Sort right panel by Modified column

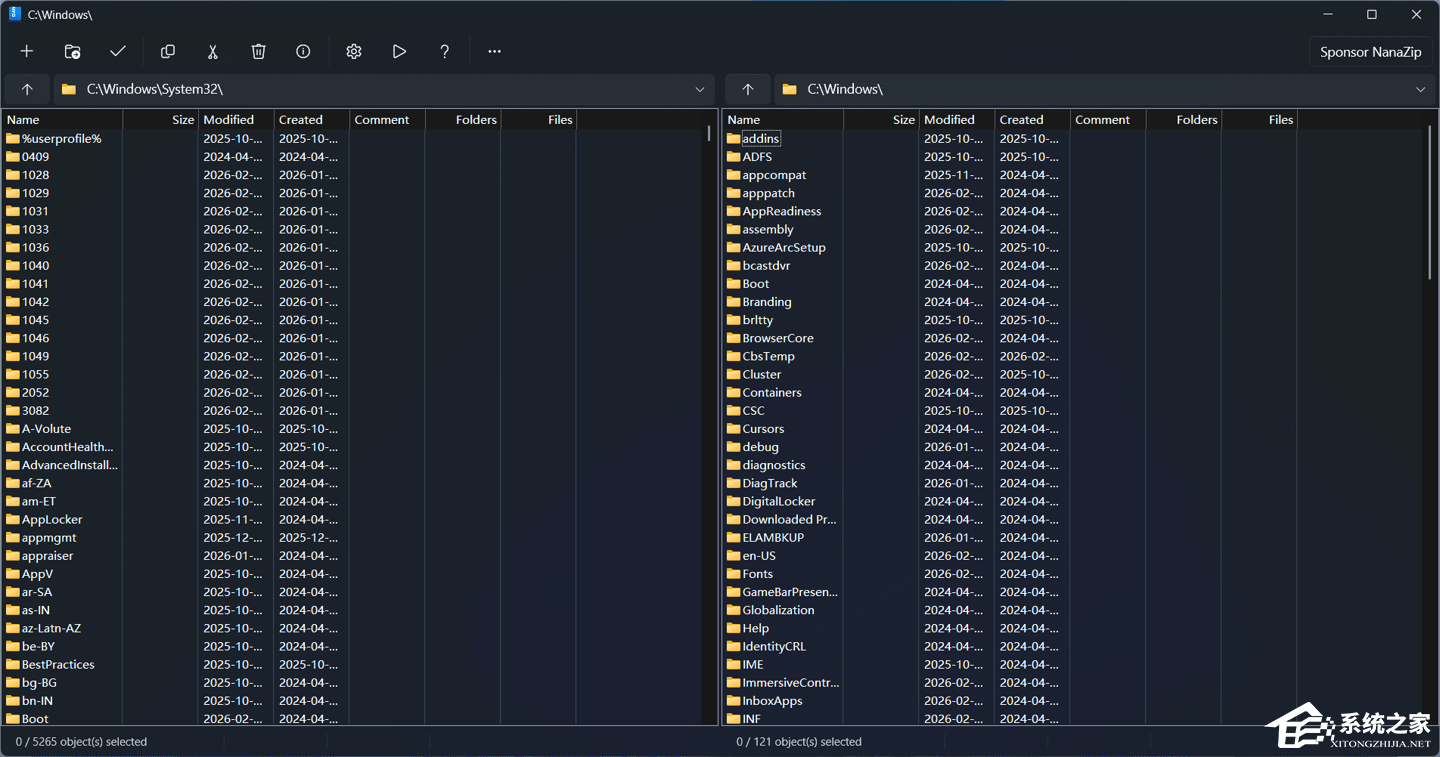(957, 119)
